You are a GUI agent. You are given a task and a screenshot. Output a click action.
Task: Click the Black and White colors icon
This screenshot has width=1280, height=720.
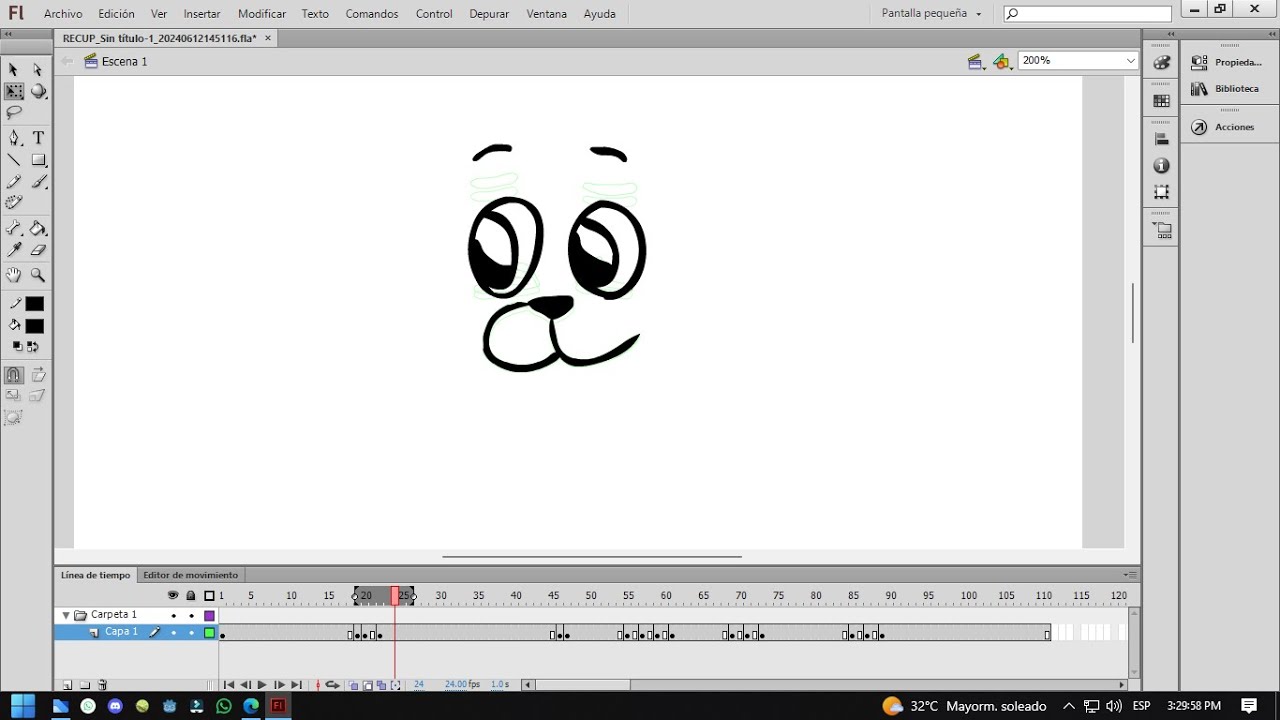click(x=17, y=347)
